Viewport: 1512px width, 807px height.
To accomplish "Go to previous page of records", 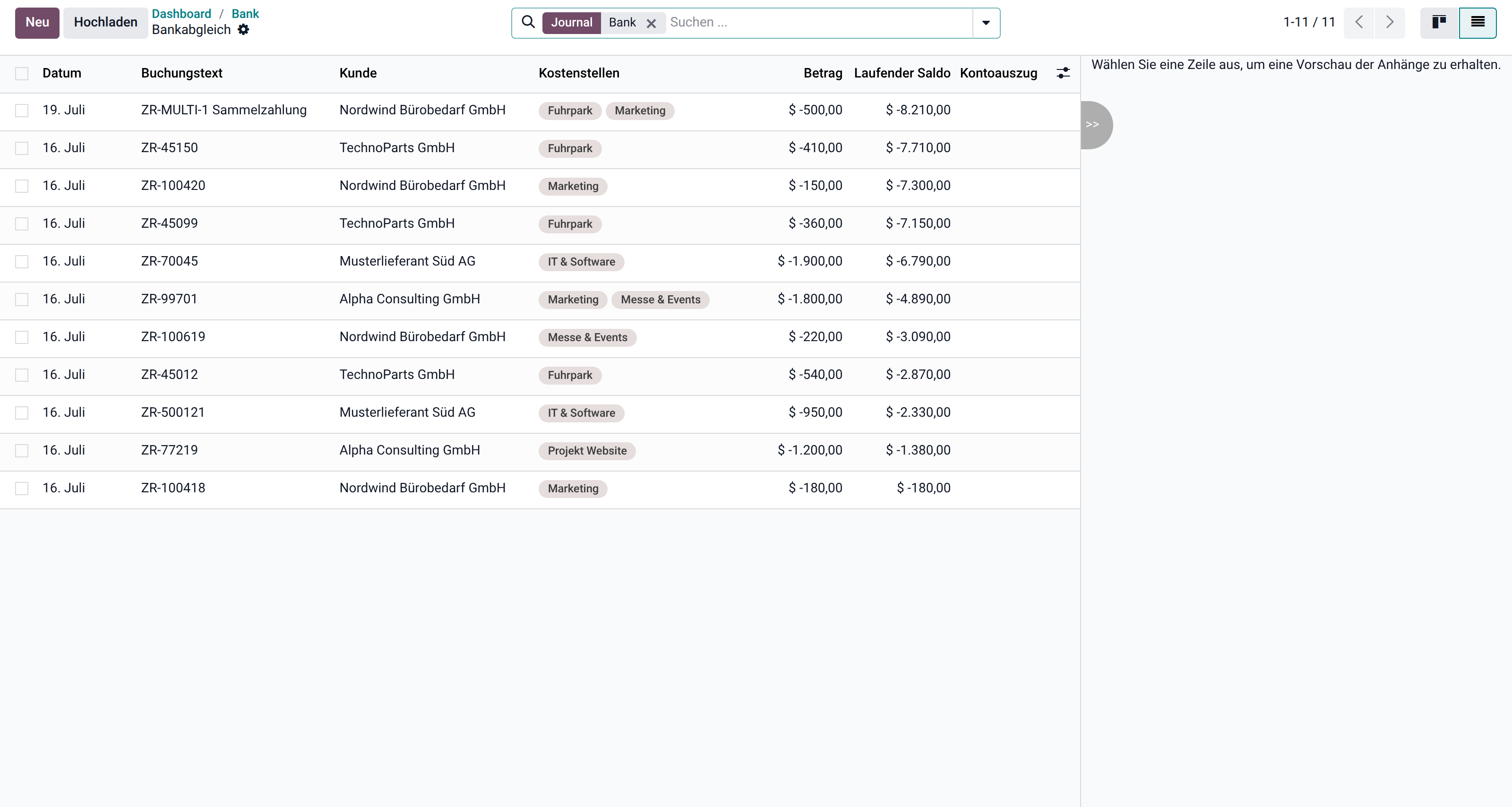I will pos(1359,22).
